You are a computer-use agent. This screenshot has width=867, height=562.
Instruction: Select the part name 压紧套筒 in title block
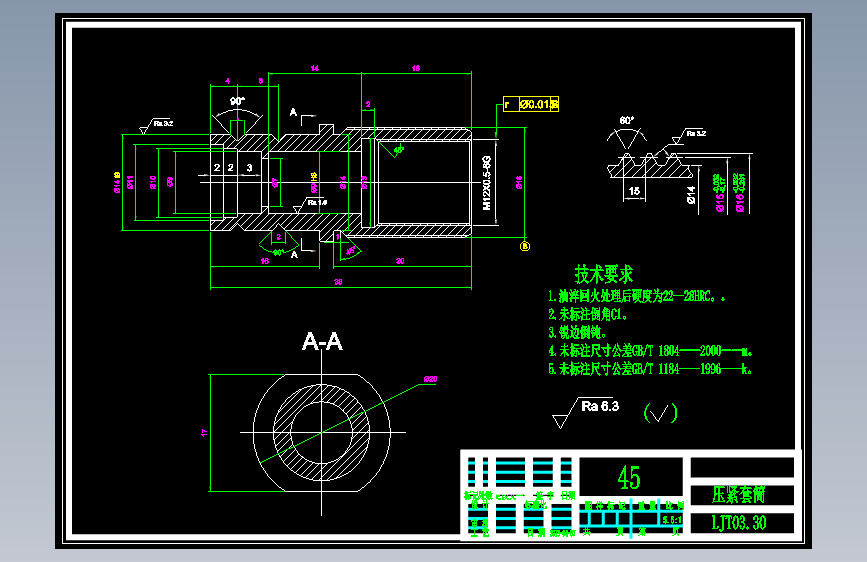pos(739,495)
